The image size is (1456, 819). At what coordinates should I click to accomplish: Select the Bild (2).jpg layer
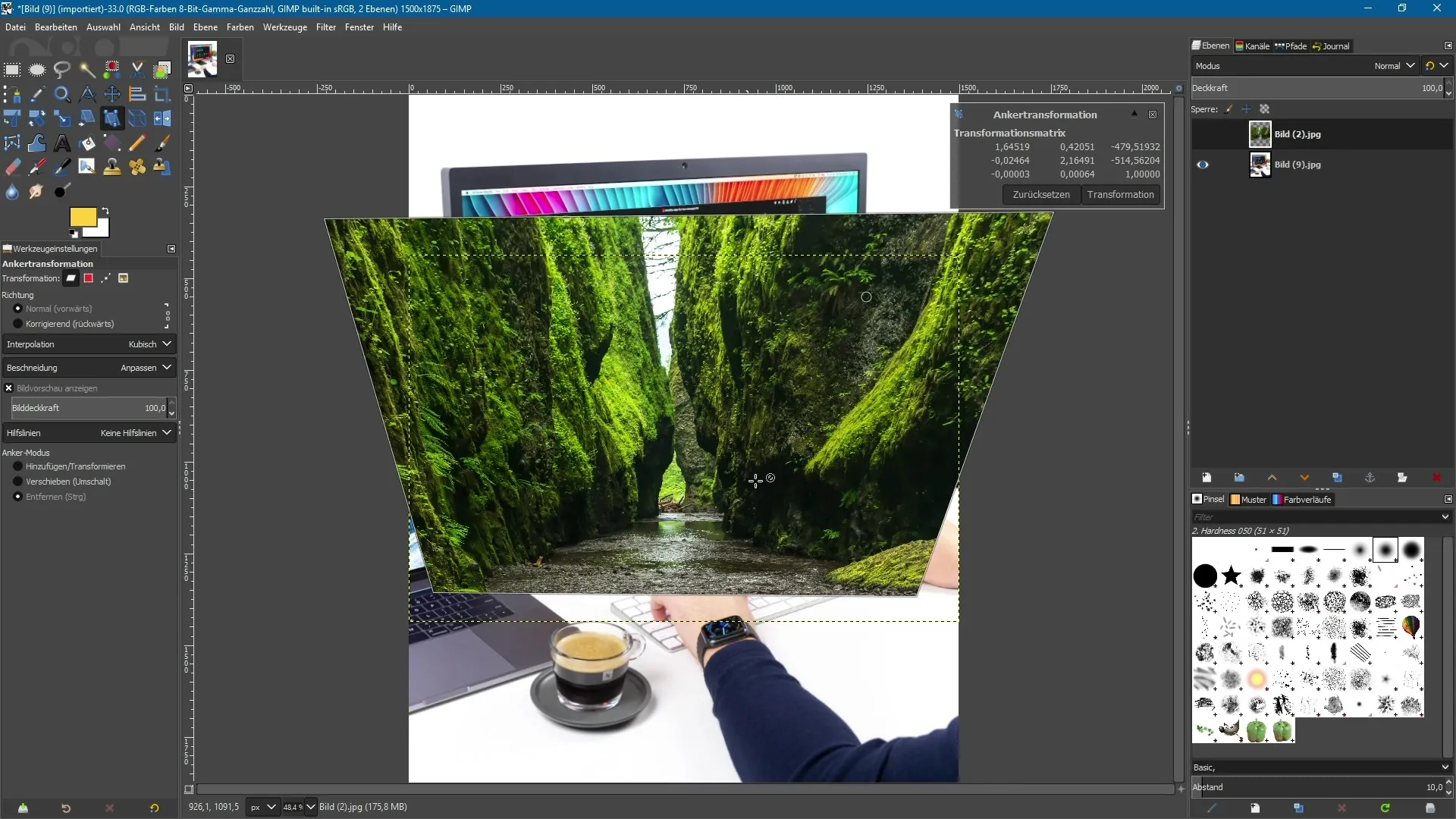coord(1322,134)
